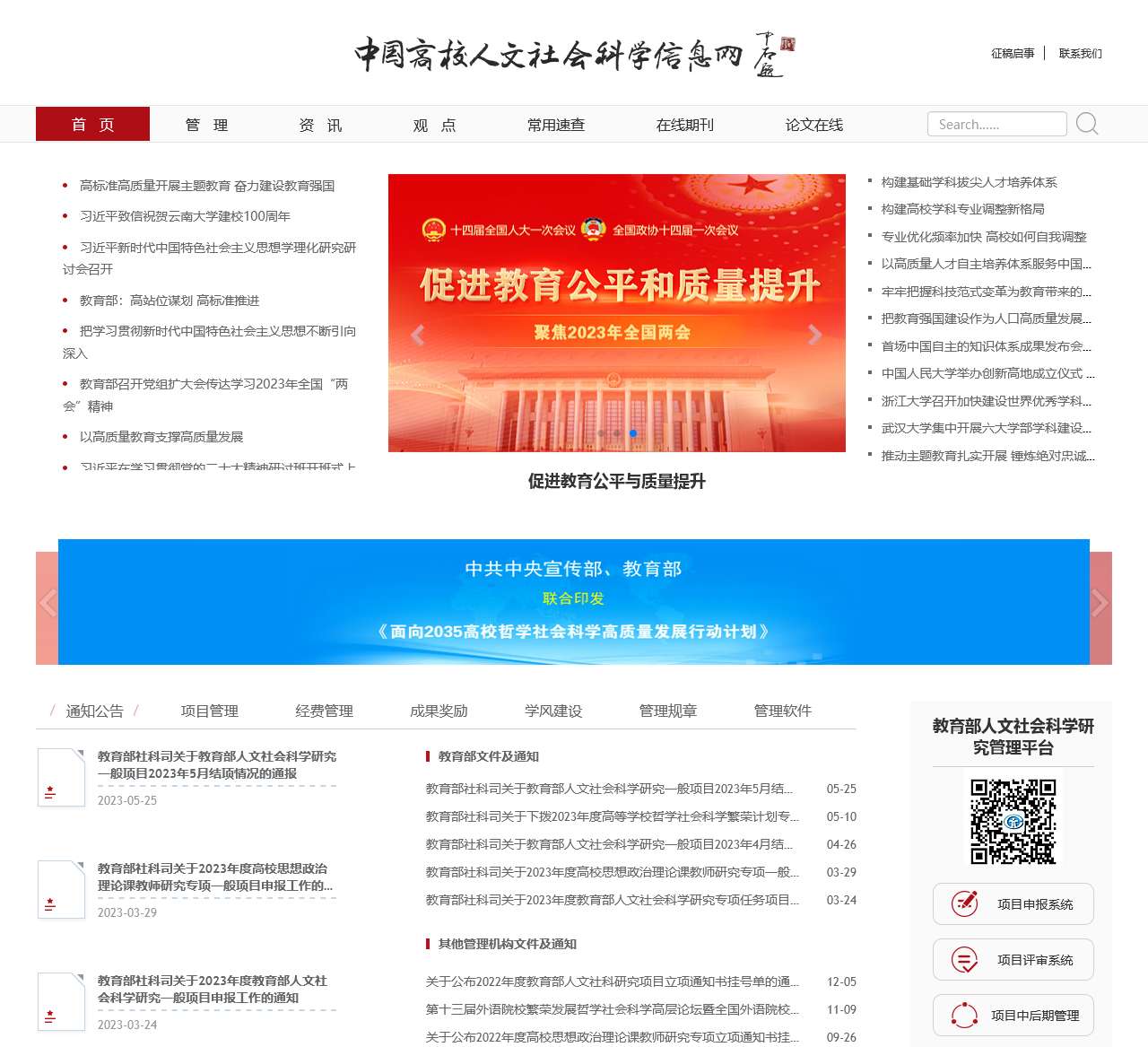Open bold 思想政治理论课教师研究专项 title
This screenshot has height=1047, width=1148.
[x=215, y=877]
